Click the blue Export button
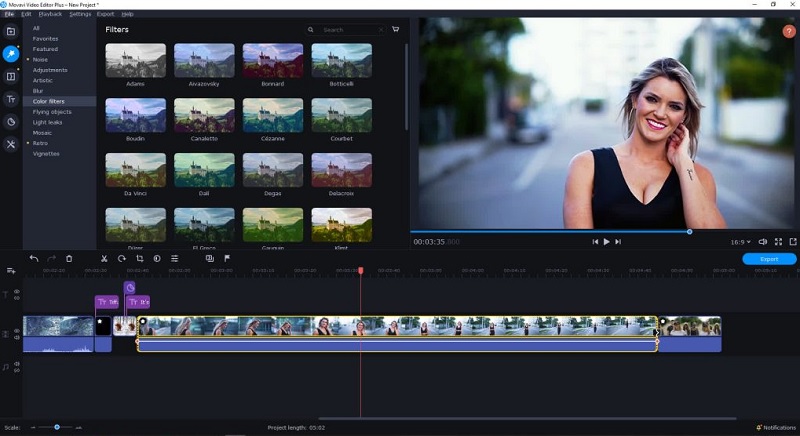 point(769,259)
